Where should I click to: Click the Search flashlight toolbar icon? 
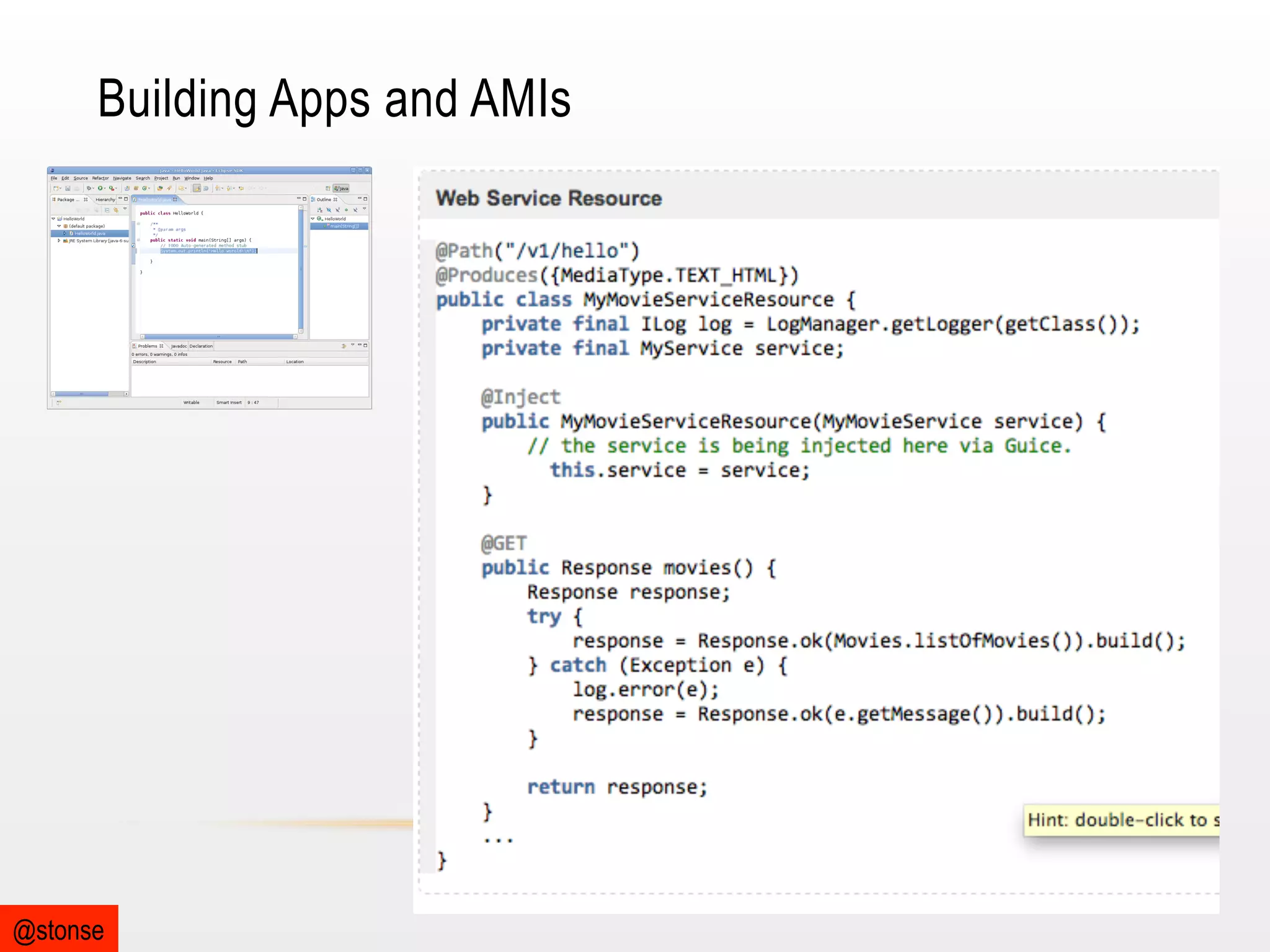tap(169, 188)
